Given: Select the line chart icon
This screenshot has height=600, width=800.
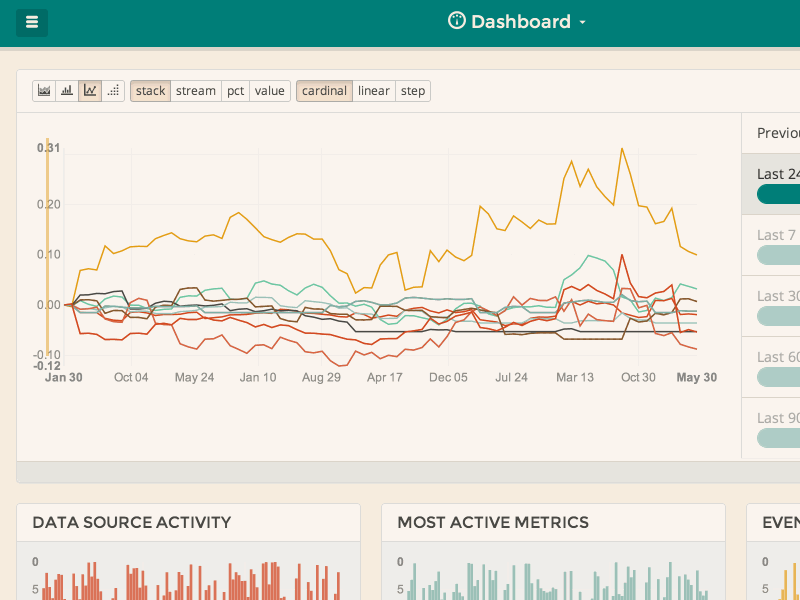Looking at the screenshot, I should coord(91,90).
